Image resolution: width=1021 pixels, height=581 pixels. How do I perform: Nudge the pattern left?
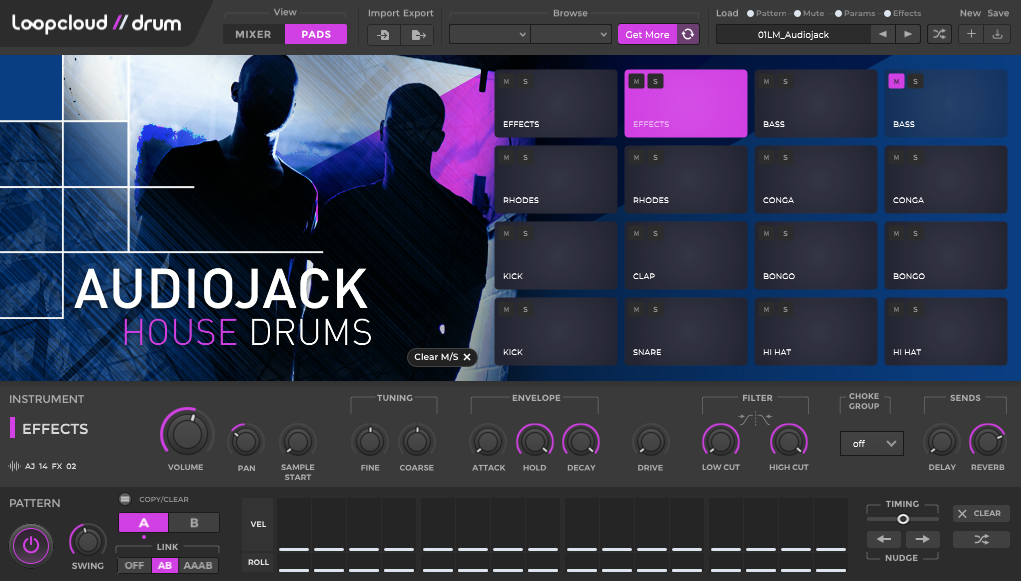884,539
